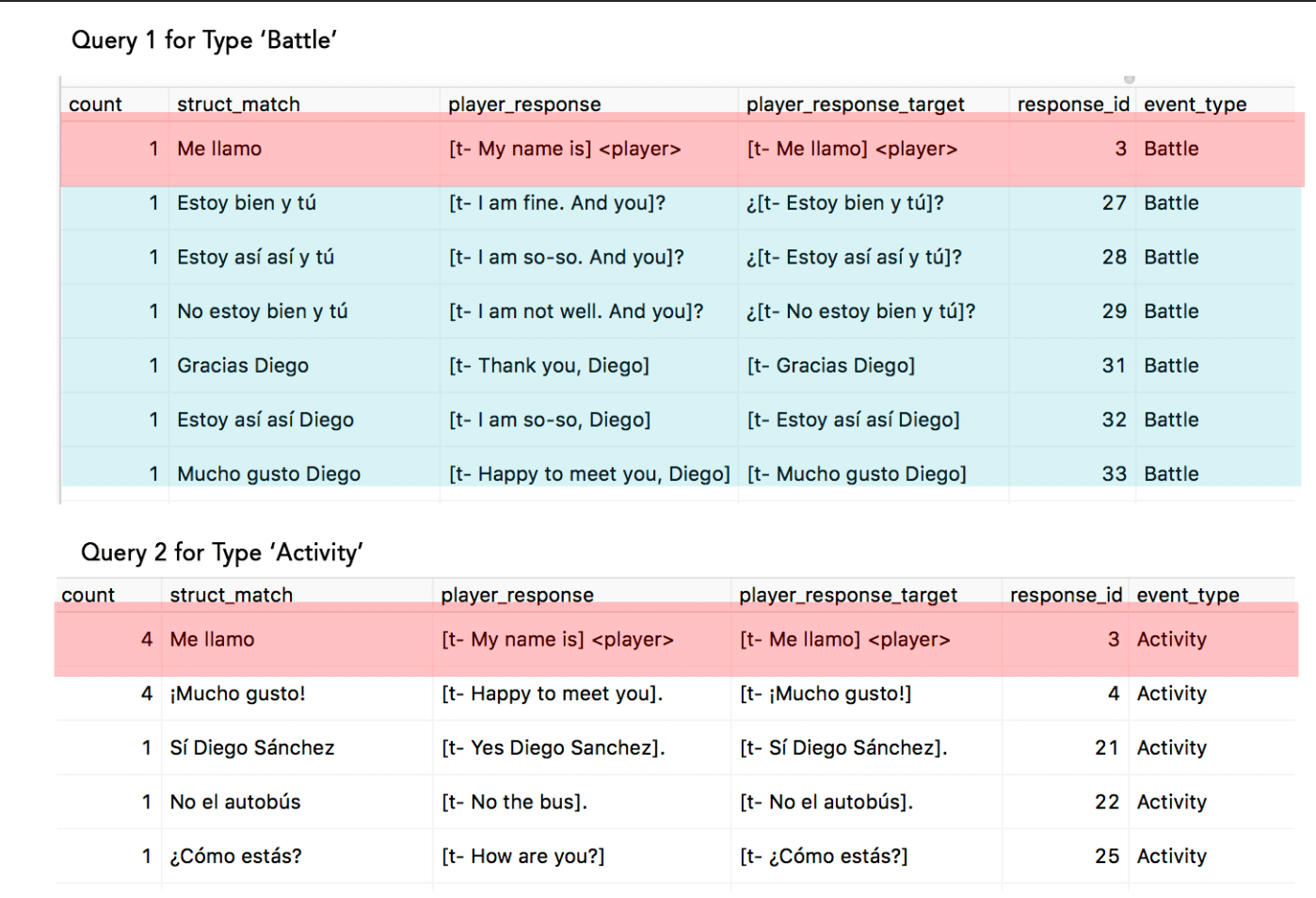Image resolution: width=1316 pixels, height=898 pixels.
Task: Select the 'Estoy bien y tú' struct_match cell
Action: coord(247,203)
